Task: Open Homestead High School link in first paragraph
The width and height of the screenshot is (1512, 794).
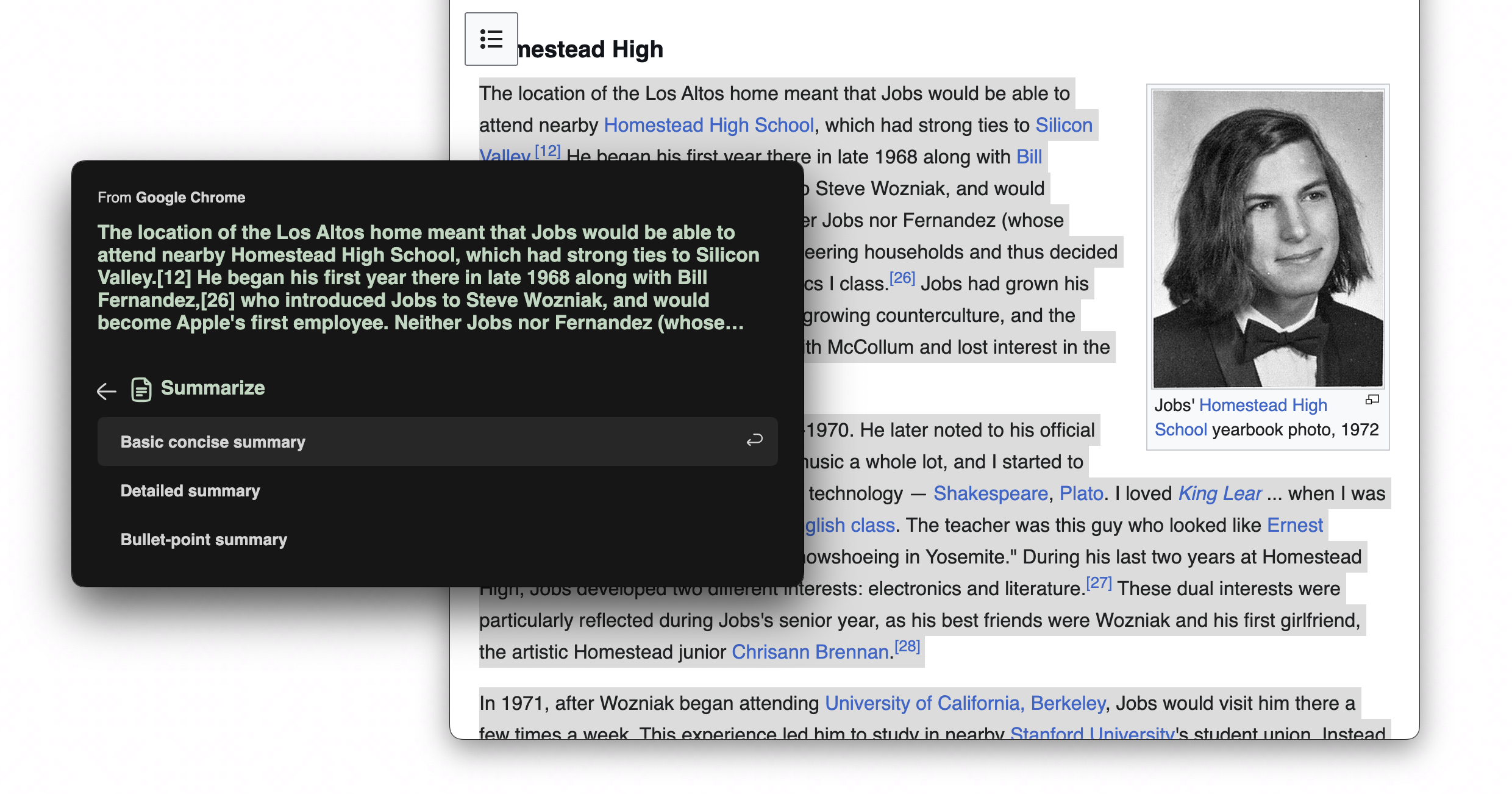Action: coord(709,125)
